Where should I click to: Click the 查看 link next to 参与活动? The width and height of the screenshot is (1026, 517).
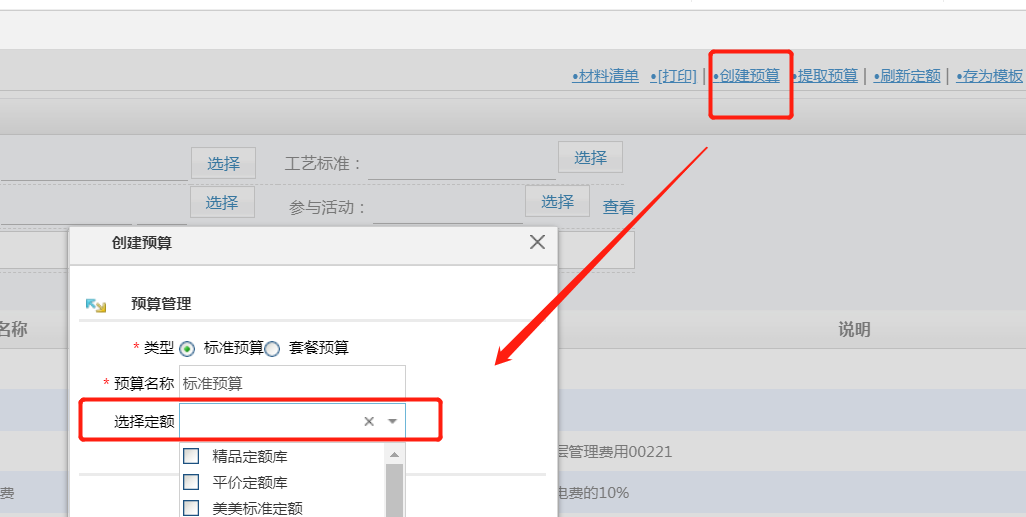(x=618, y=208)
